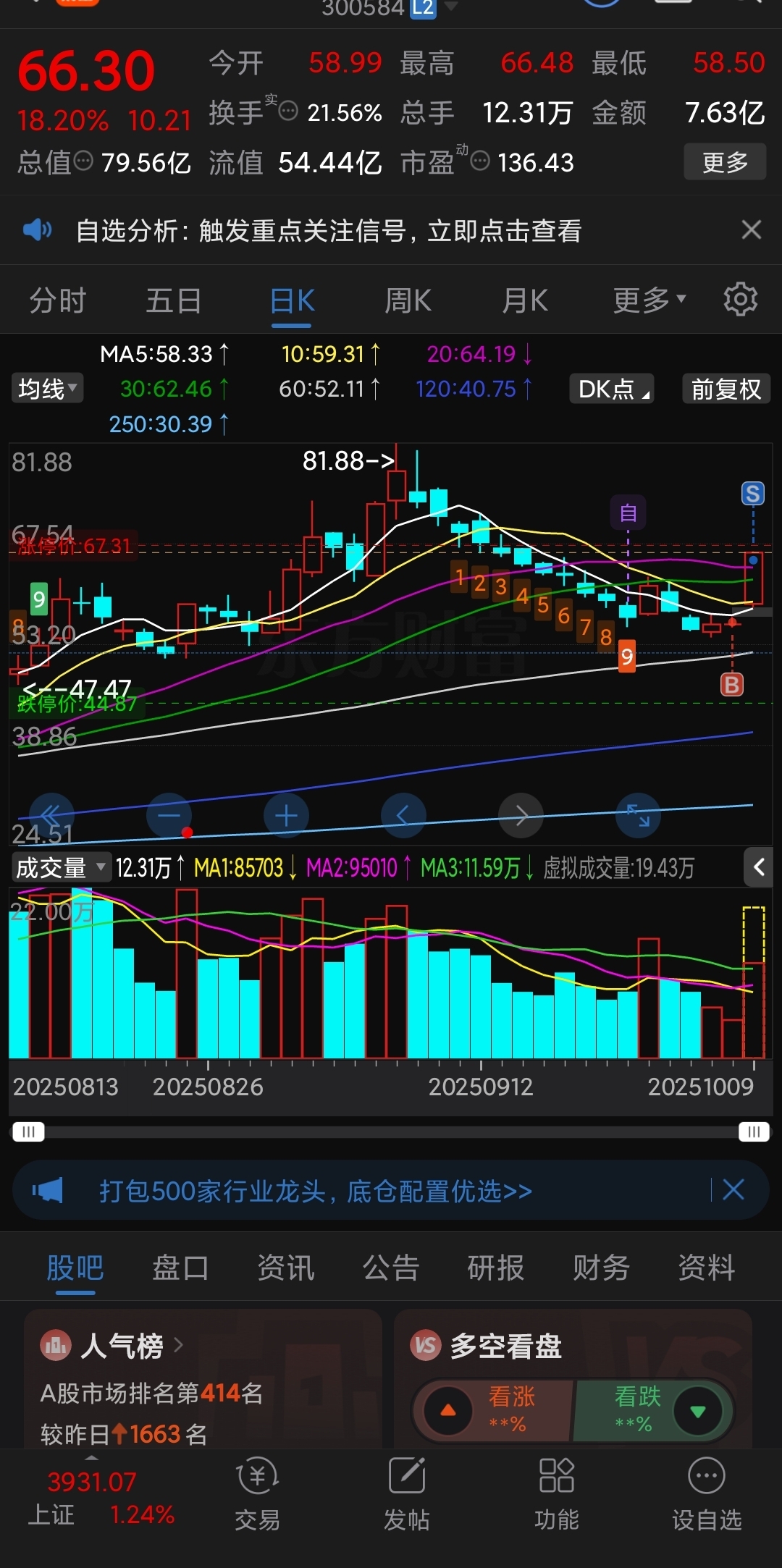Open the 成交量 indicator dropdown
Viewport: 782px width, 1568px height.
pos(61,867)
